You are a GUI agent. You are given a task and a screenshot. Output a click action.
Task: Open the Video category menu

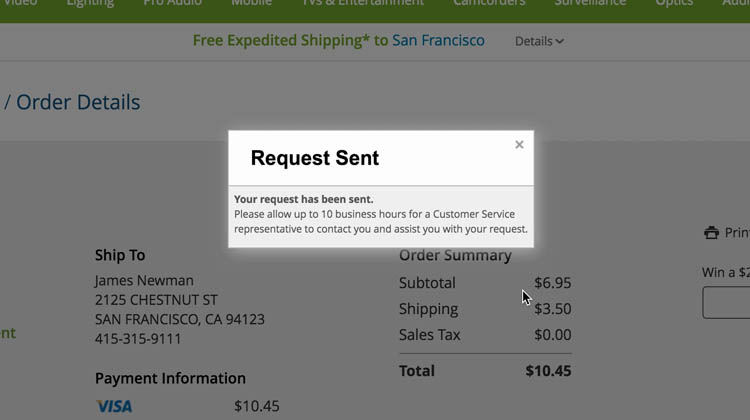(x=20, y=3)
